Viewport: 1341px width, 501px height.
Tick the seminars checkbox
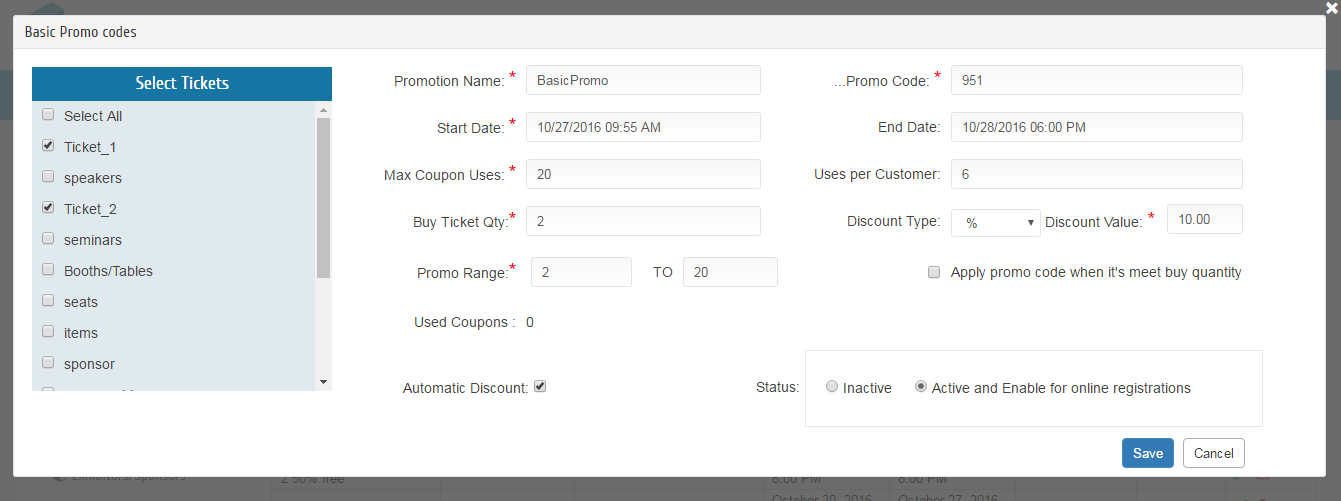coord(48,239)
